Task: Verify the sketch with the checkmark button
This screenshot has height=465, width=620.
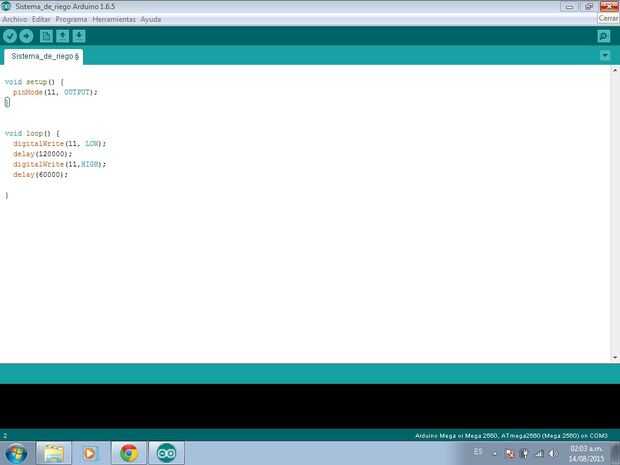Action: (10, 36)
